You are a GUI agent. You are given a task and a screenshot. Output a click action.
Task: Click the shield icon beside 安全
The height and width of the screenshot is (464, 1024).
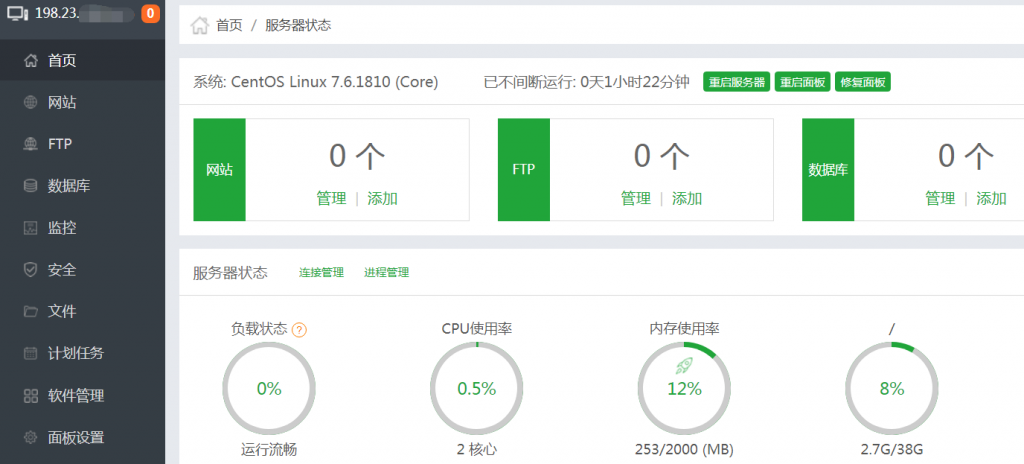(30, 270)
